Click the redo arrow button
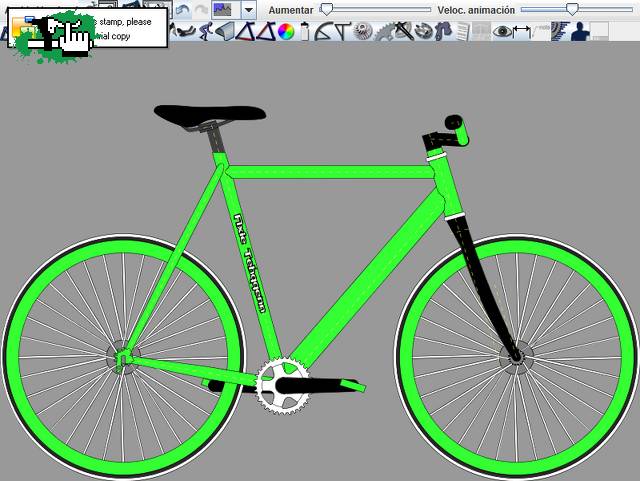 click(x=200, y=9)
